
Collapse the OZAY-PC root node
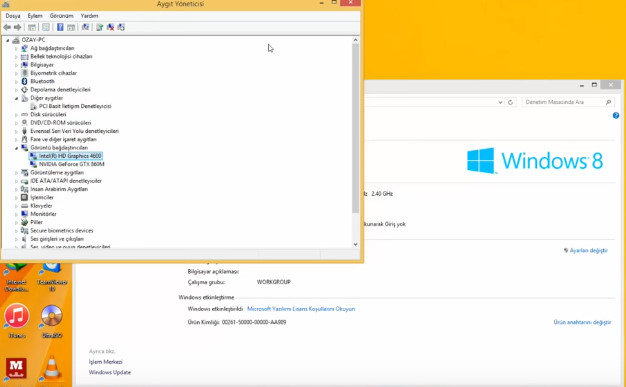coord(8,40)
